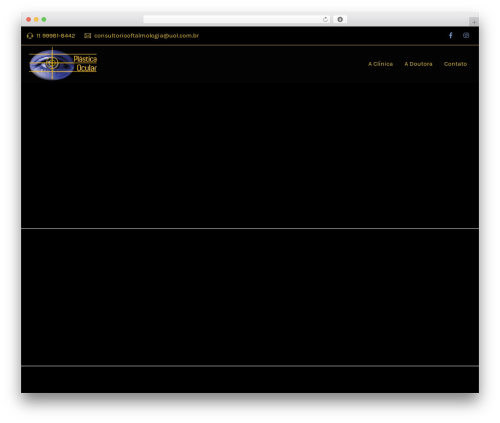Open a new tab with plus button

click(474, 22)
